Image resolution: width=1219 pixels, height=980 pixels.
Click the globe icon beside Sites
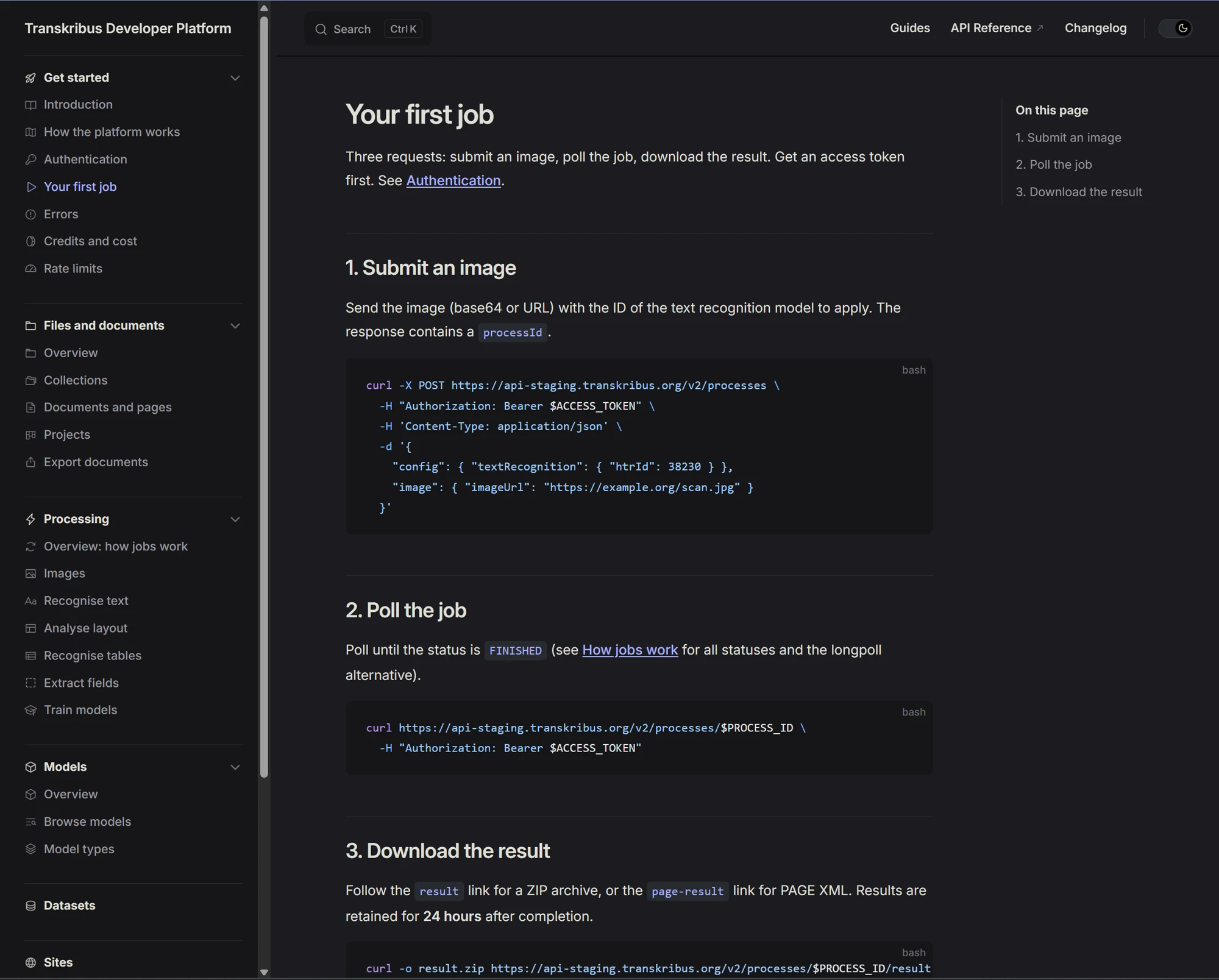click(x=30, y=963)
